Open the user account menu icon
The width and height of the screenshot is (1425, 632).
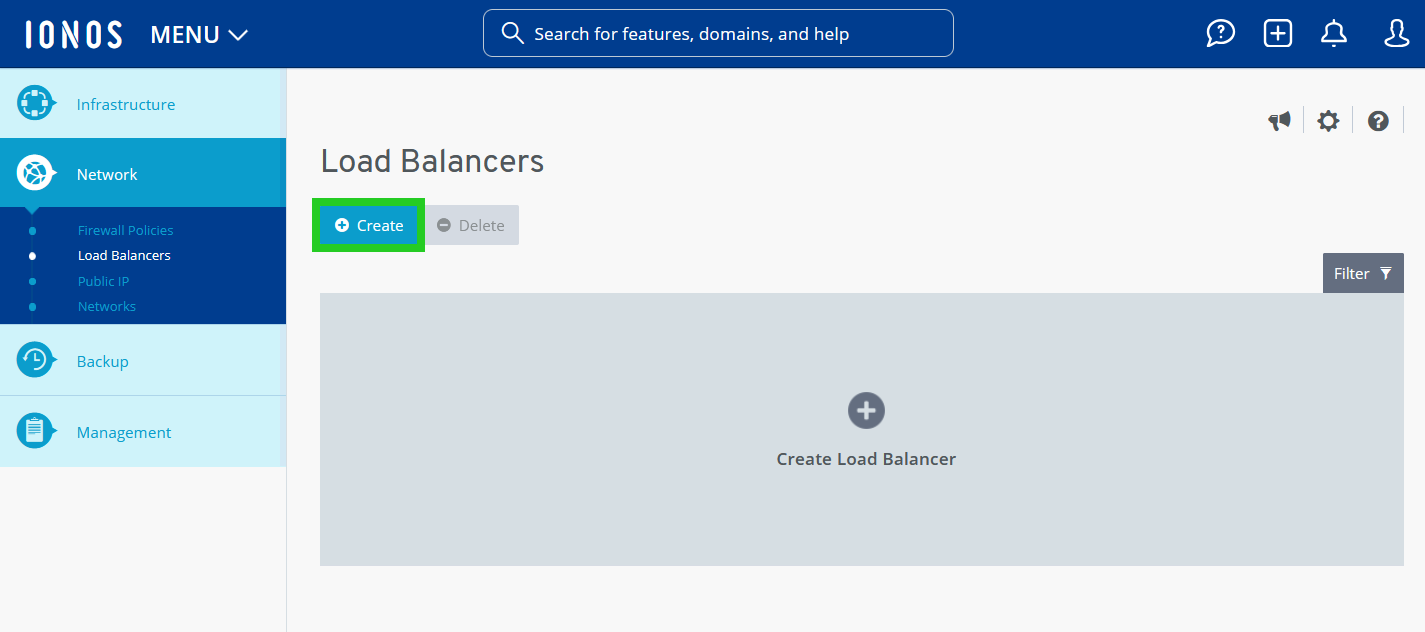1396,33
